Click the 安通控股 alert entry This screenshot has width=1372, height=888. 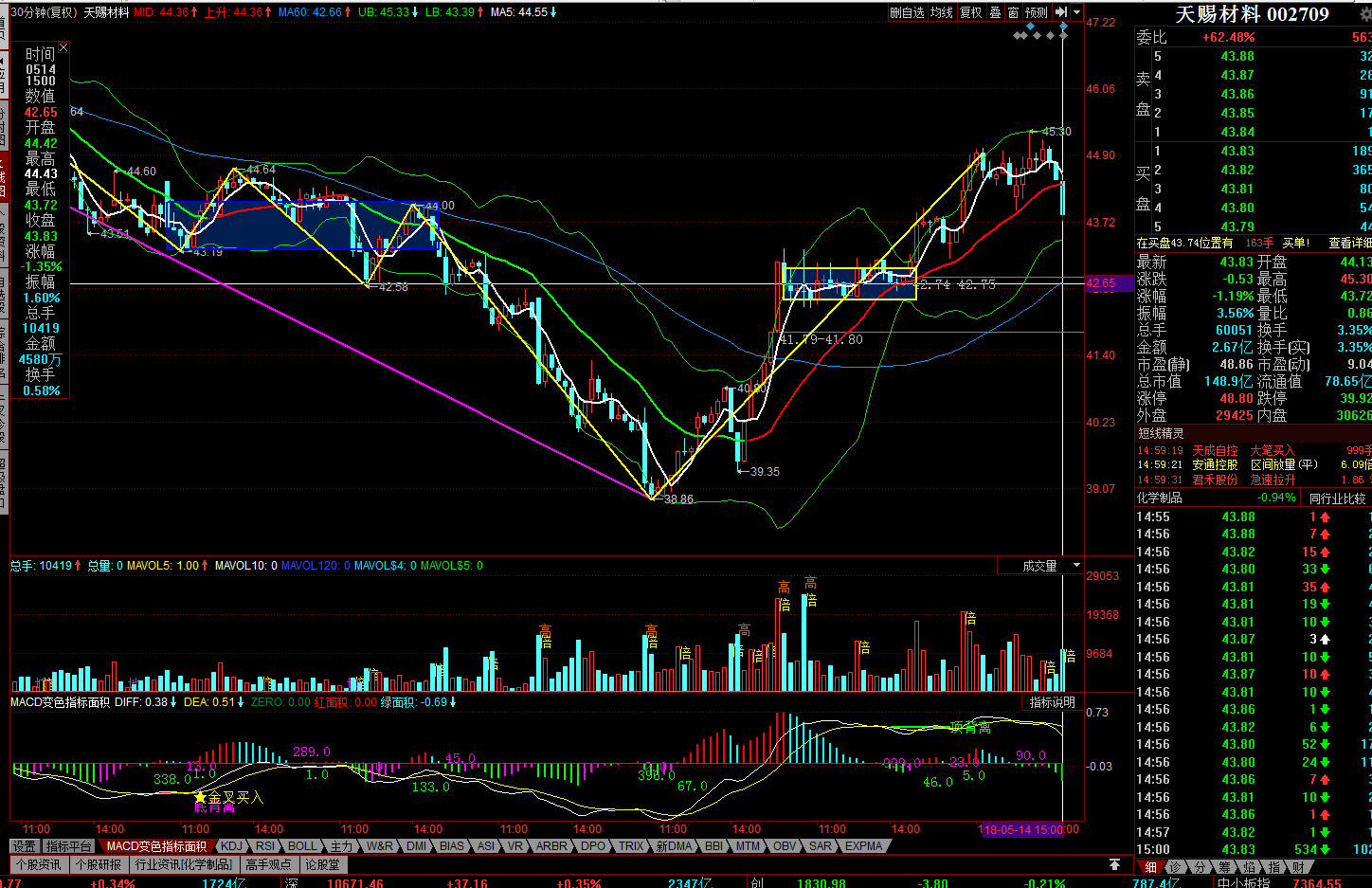[1215, 465]
